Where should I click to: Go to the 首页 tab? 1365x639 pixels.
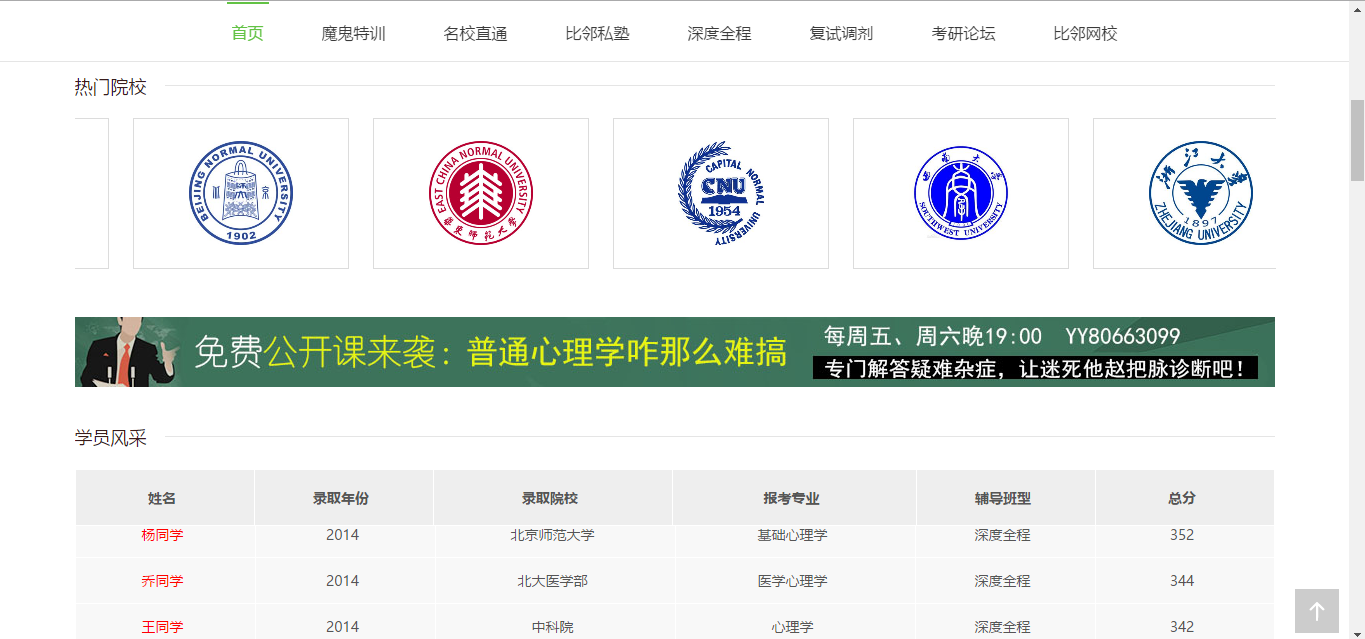[247, 33]
